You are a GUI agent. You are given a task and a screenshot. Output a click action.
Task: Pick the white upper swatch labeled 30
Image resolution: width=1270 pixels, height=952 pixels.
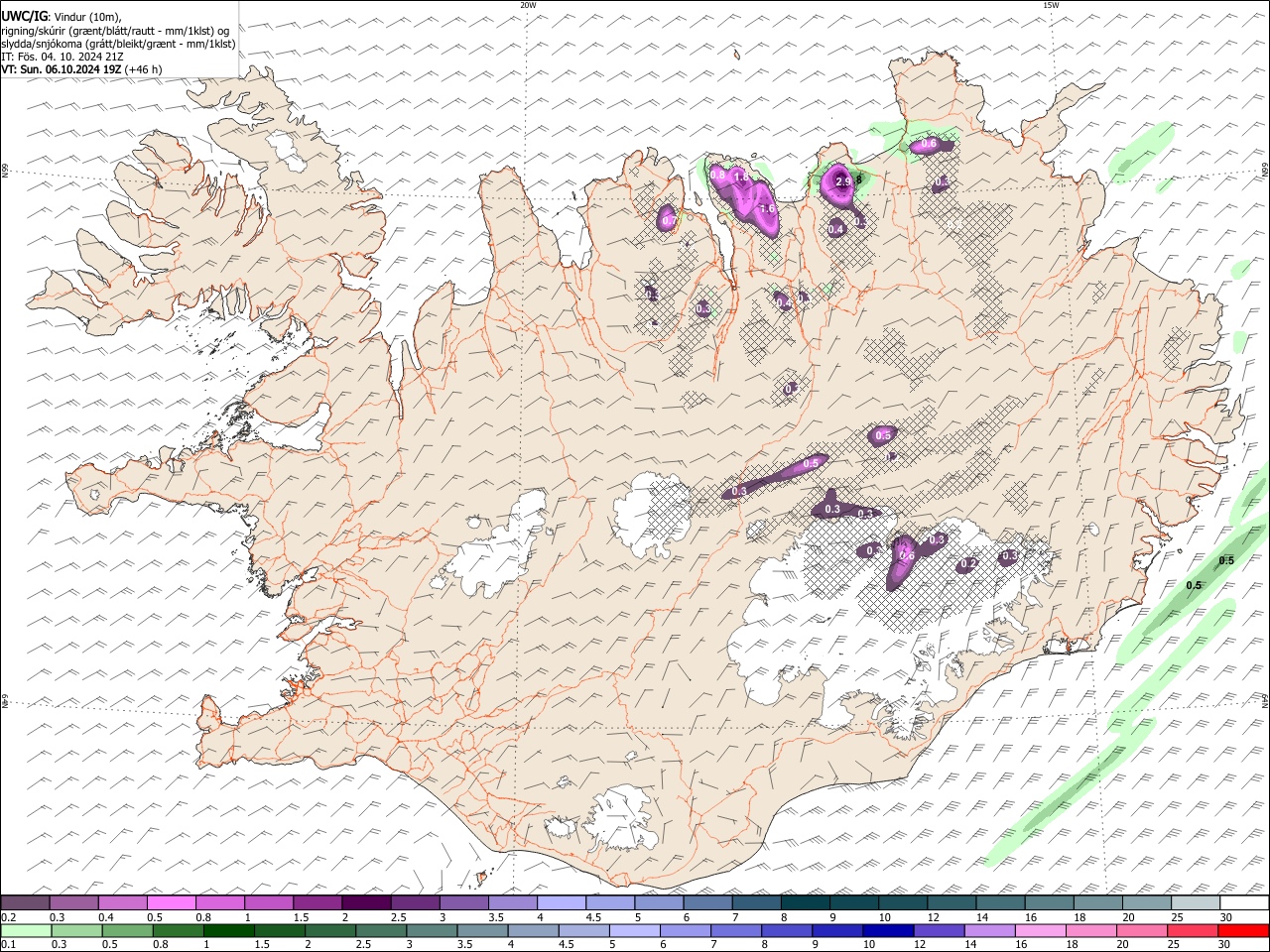pos(1244,902)
